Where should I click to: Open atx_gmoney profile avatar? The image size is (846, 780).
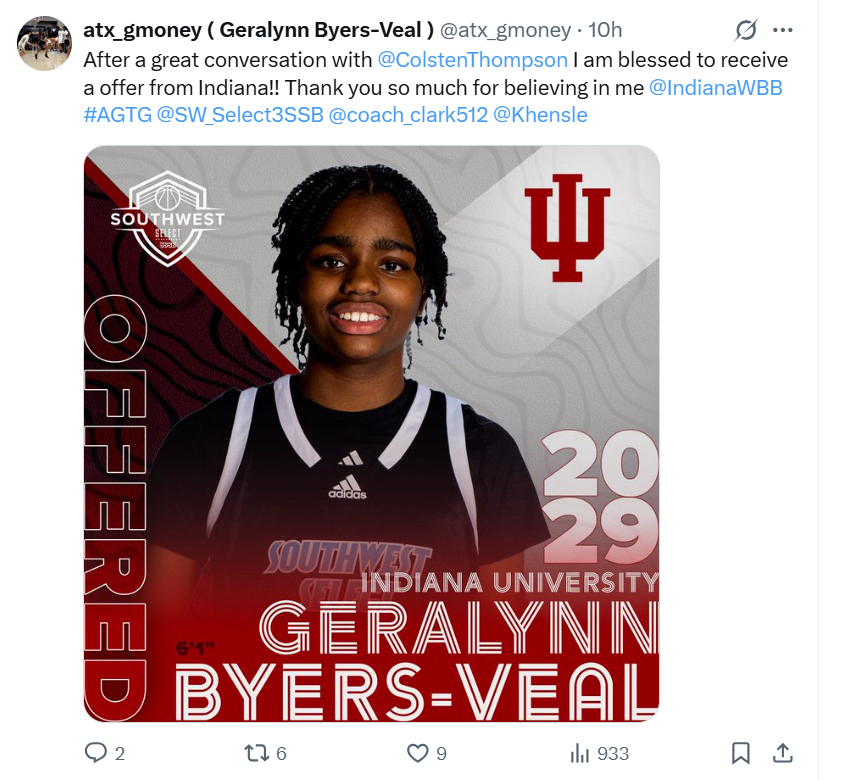[x=44, y=43]
